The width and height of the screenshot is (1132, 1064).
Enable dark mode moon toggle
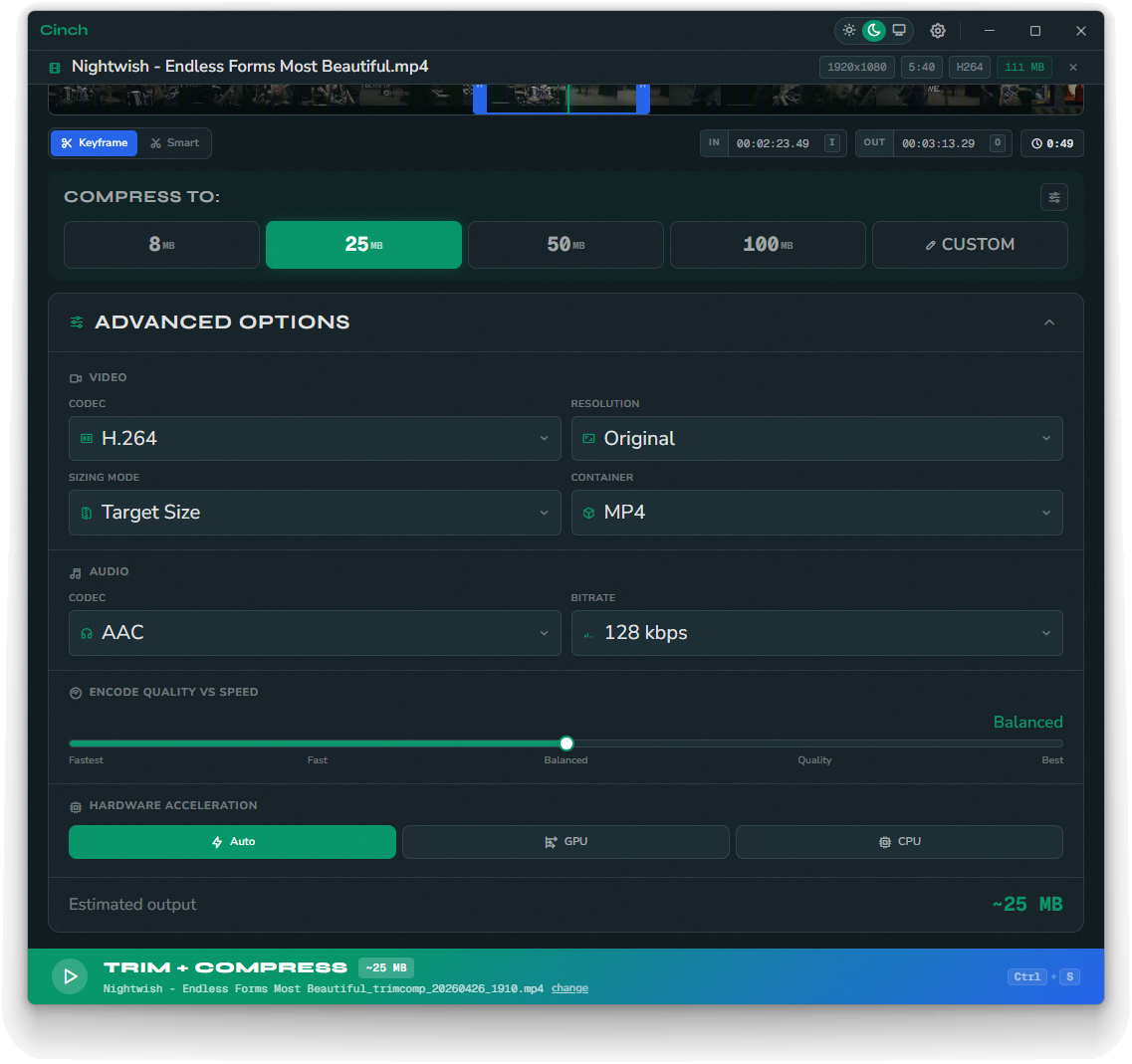point(873,30)
